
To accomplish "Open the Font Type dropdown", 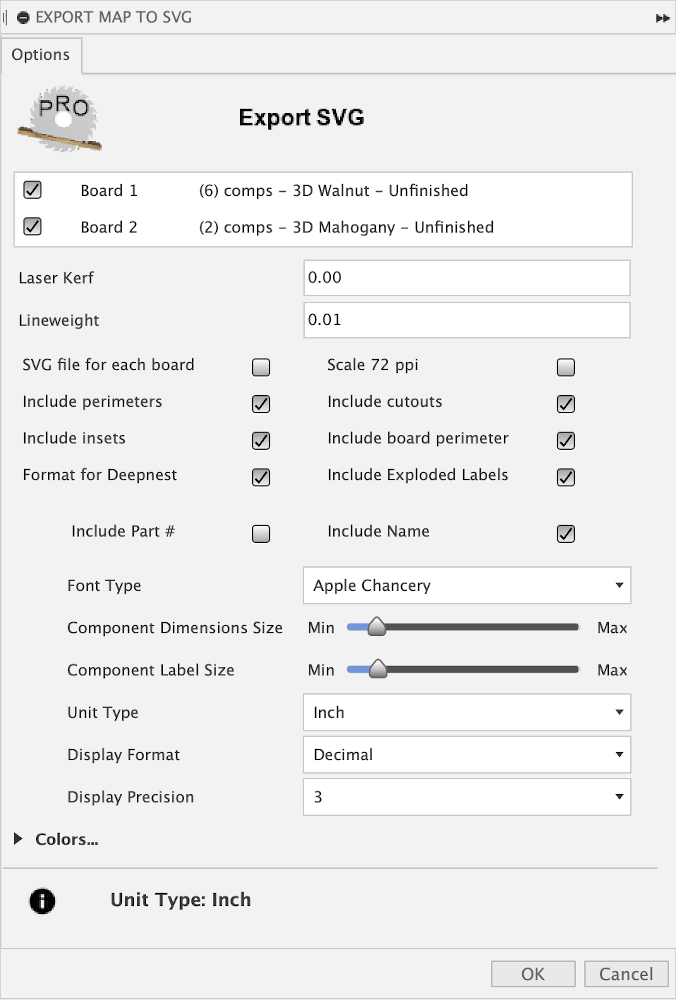I will pos(467,585).
